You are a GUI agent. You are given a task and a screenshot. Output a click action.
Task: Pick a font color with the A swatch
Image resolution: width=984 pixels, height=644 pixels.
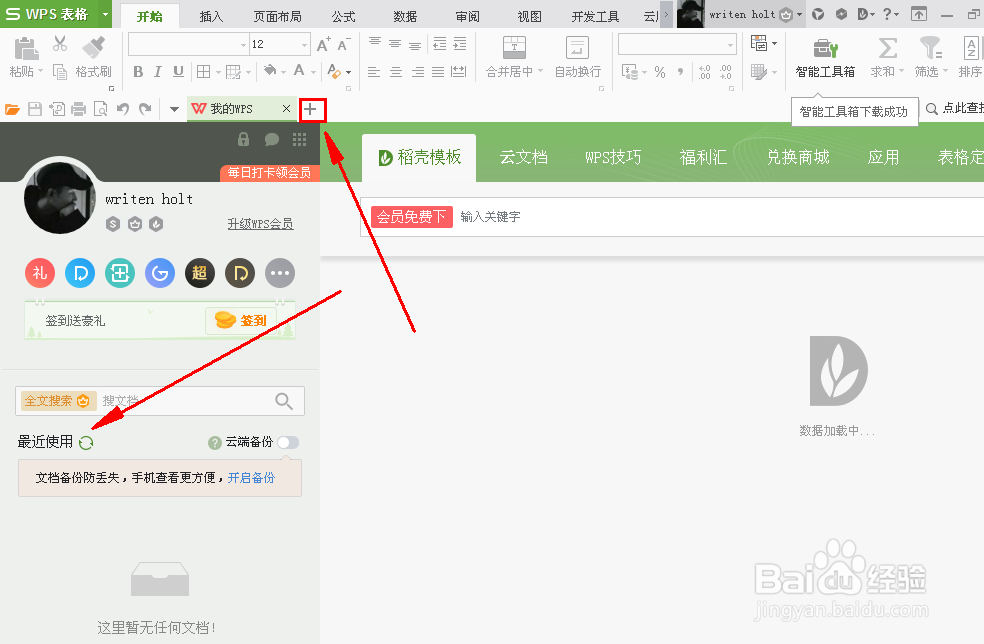click(299, 71)
